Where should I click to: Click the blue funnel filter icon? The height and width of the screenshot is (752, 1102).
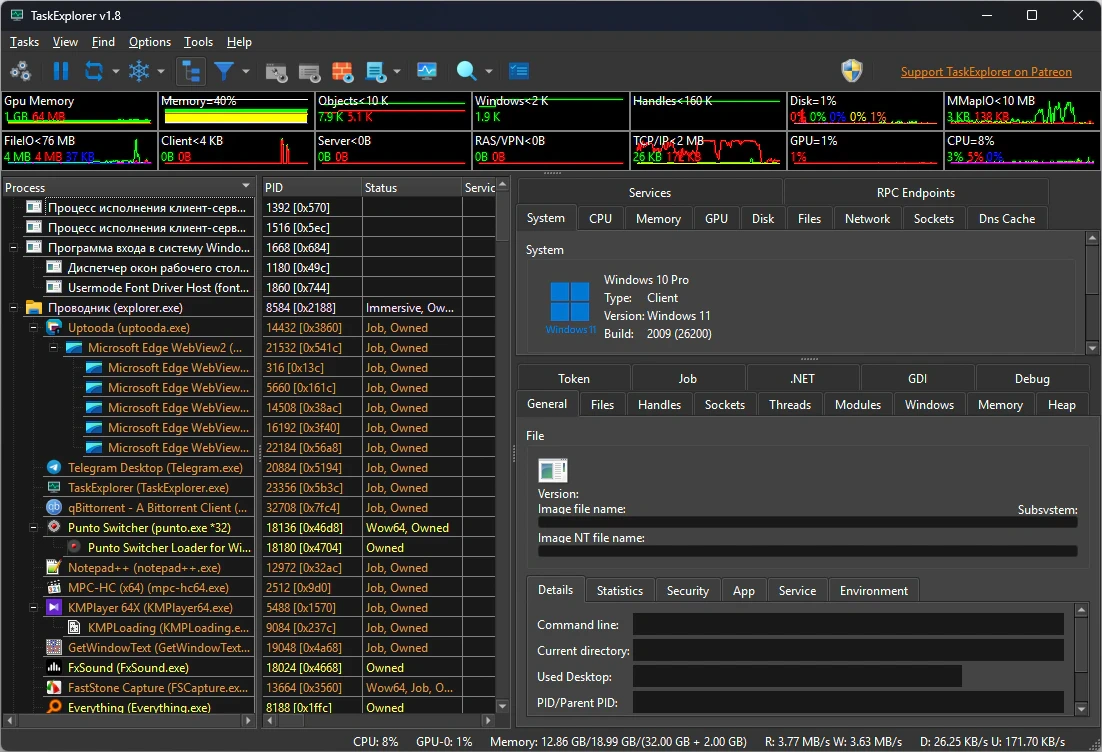pos(224,71)
